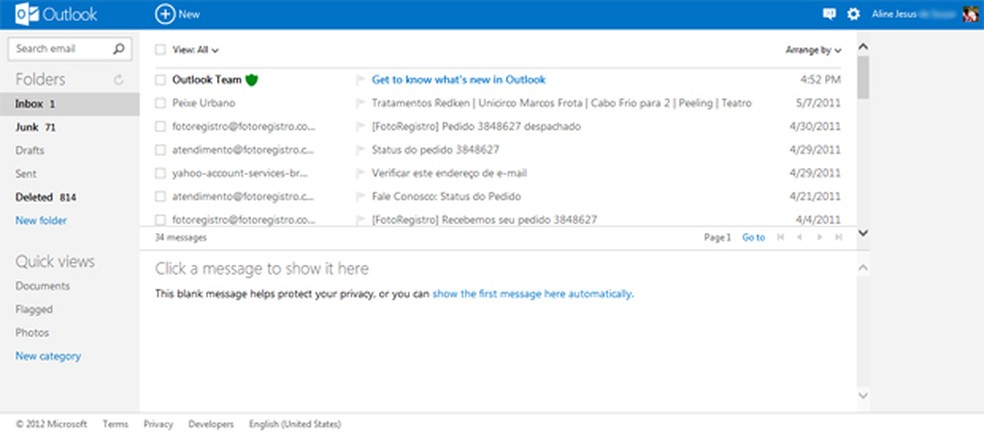
Task: Open Fale Conosco: Status do Pedido message
Action: pos(446,197)
